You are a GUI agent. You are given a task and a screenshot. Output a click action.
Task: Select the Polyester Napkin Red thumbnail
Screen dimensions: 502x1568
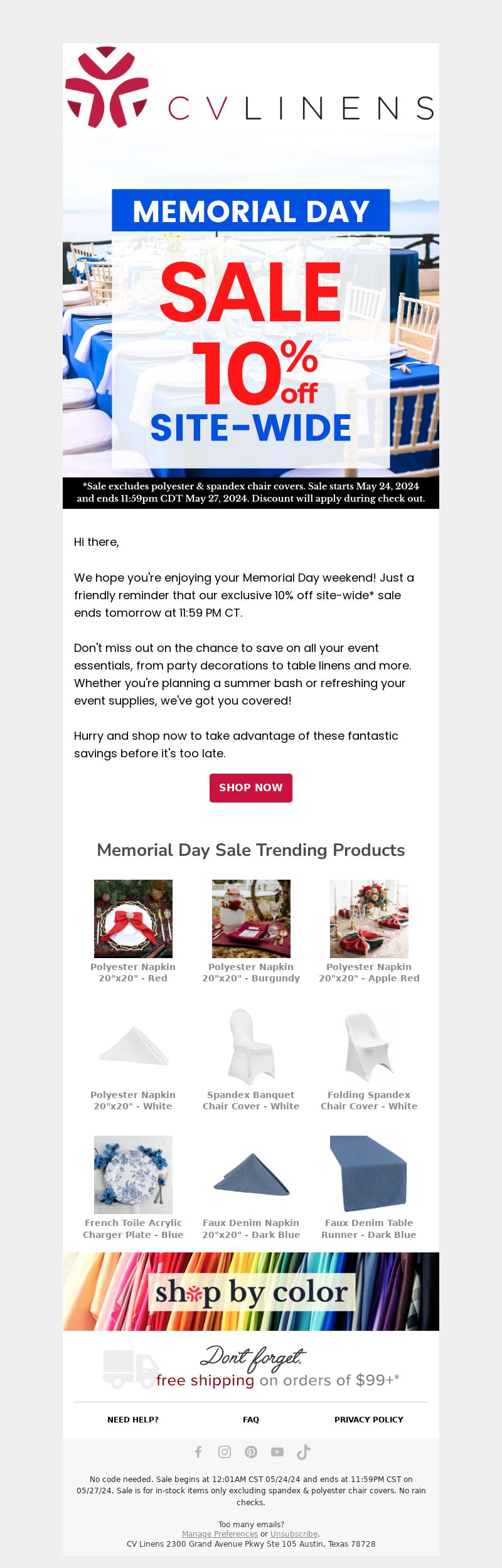tap(133, 919)
